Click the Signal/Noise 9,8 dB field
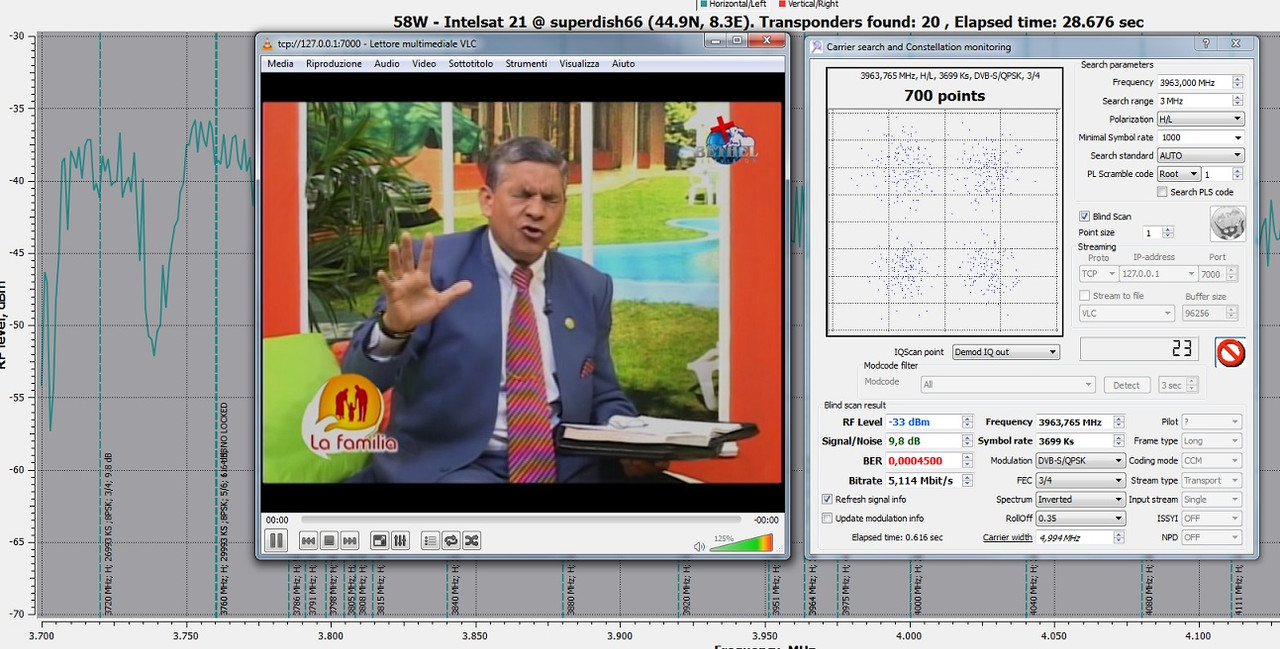1280x649 pixels. (929, 441)
